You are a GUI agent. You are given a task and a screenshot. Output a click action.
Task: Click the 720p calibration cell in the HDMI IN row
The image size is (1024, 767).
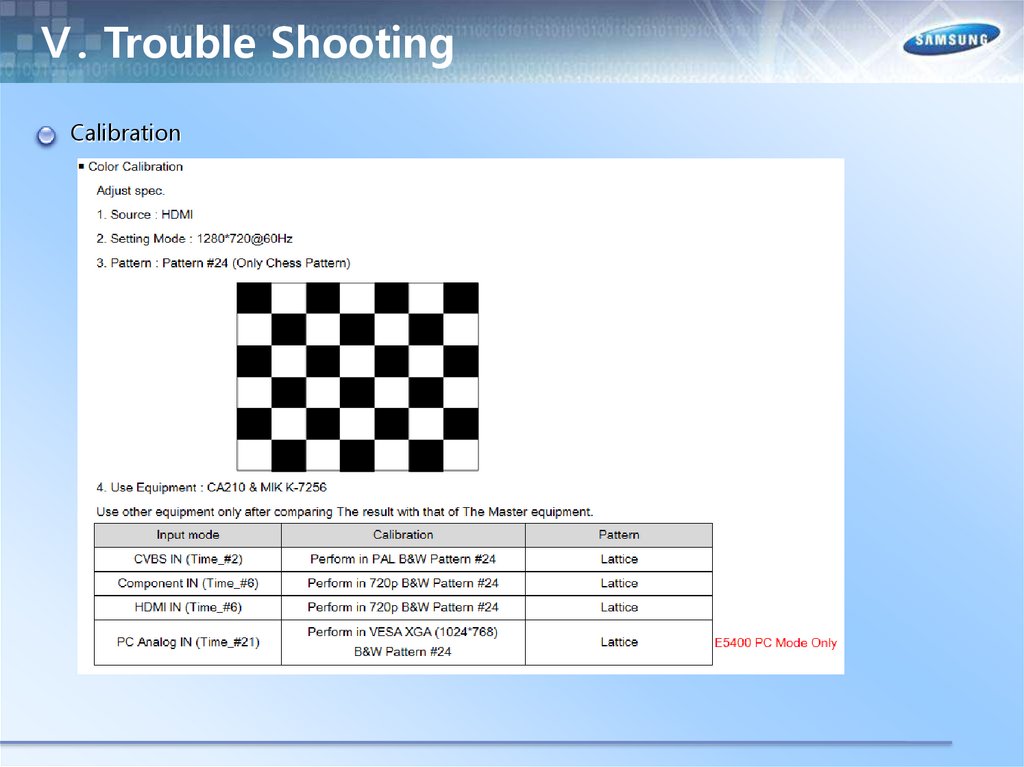tap(403, 608)
